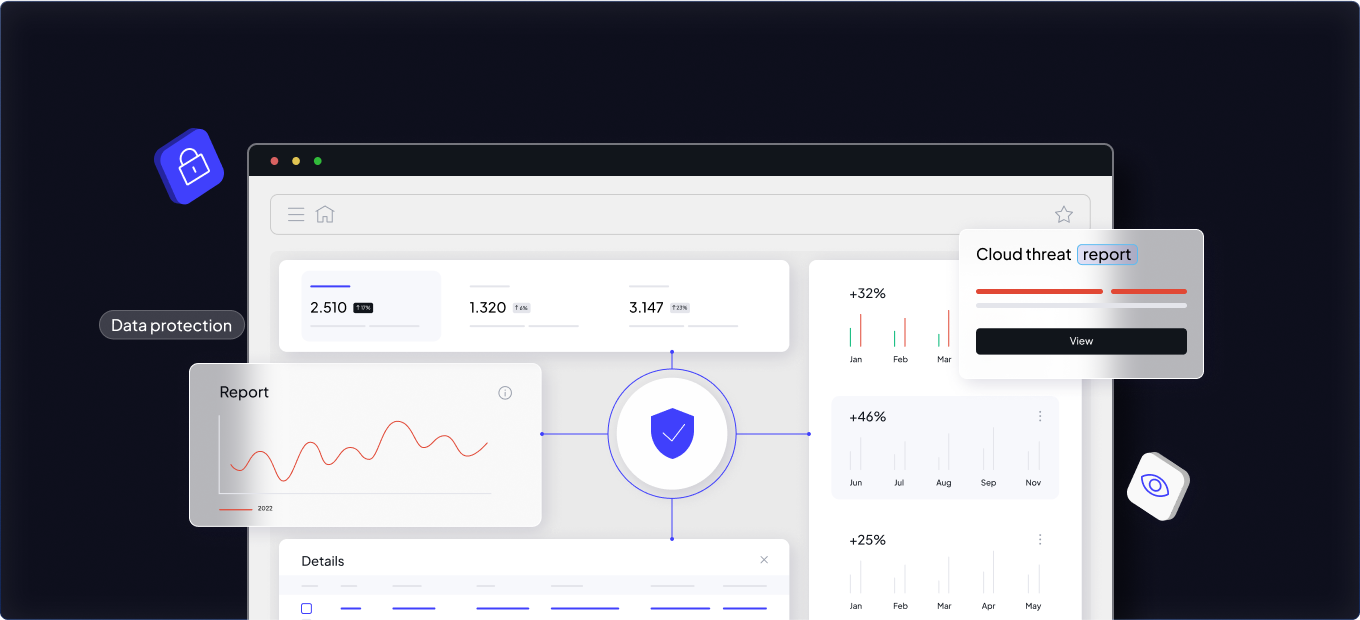Bookmark page with the star icon
1360x620 pixels.
pyautogui.click(x=1064, y=214)
